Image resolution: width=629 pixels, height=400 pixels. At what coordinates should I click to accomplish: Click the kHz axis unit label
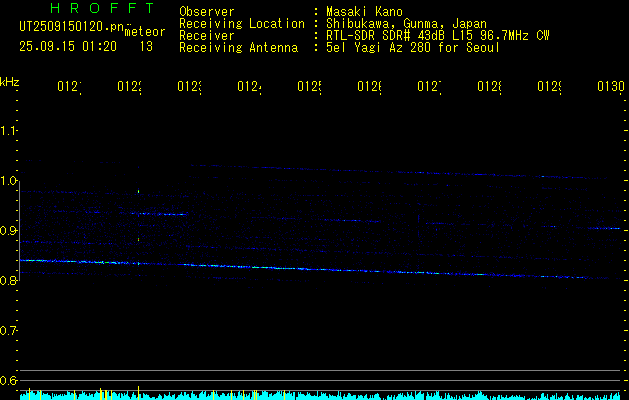pos(9,82)
